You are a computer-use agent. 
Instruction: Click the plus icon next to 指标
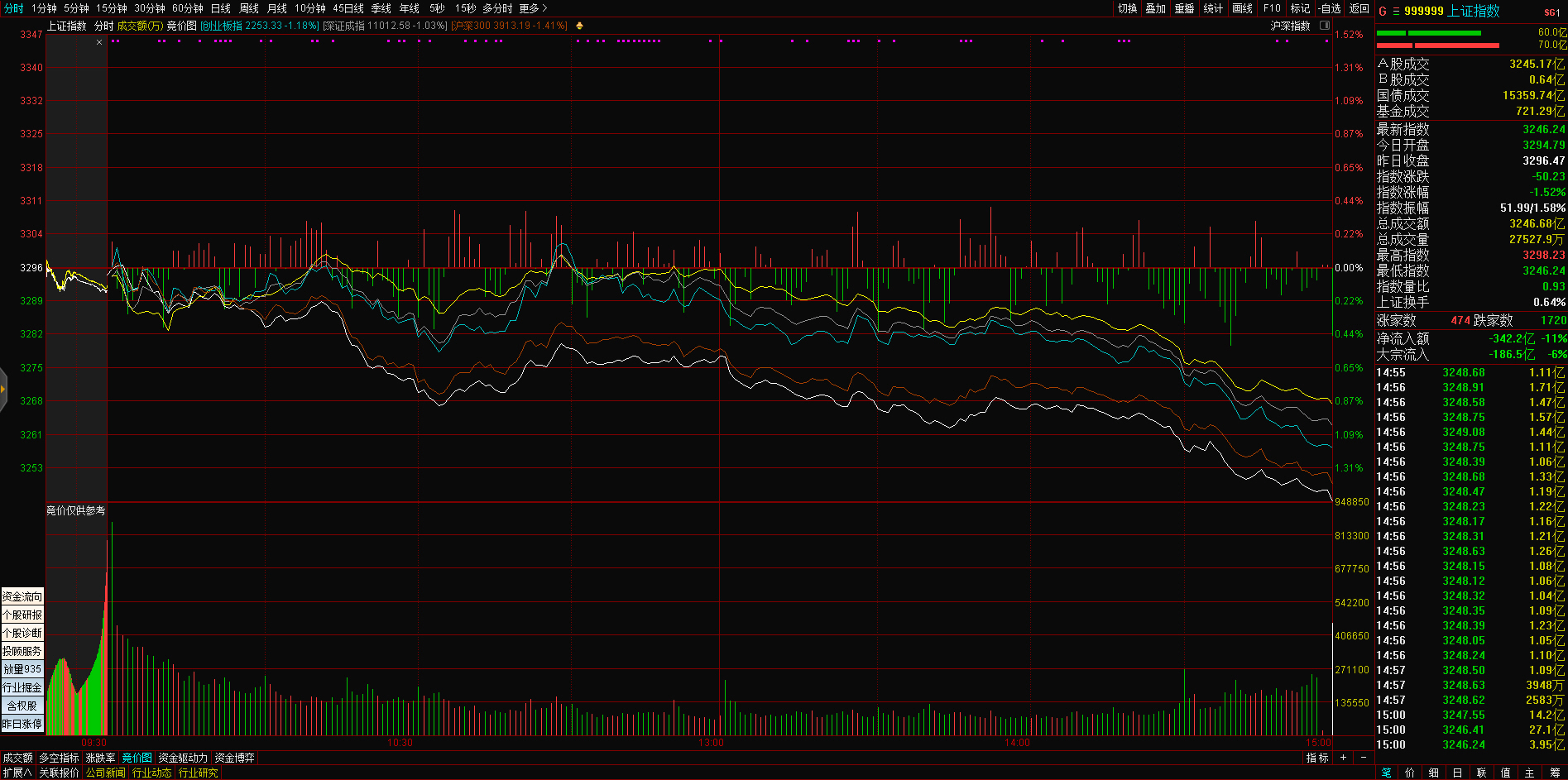coord(1343,758)
